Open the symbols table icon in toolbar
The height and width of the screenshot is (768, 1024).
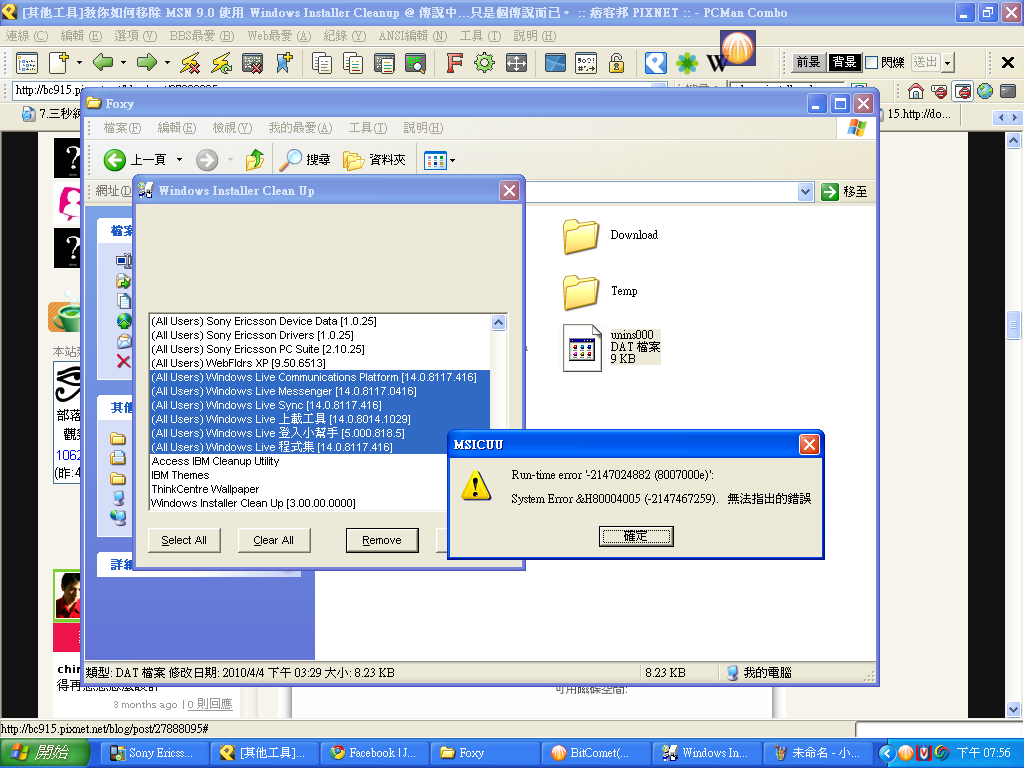coord(586,63)
